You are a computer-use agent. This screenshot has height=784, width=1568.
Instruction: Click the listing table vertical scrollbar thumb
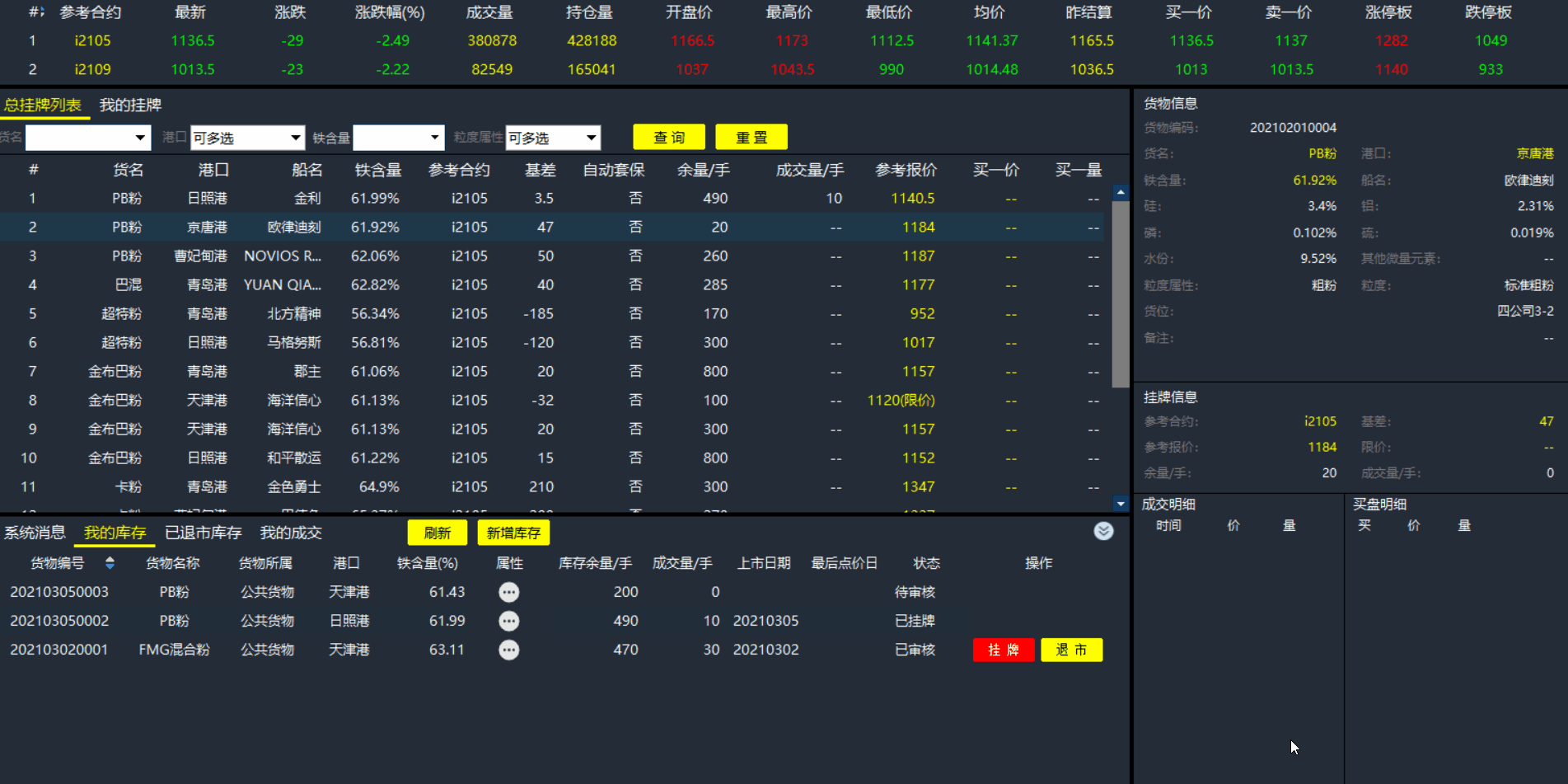[1121, 294]
